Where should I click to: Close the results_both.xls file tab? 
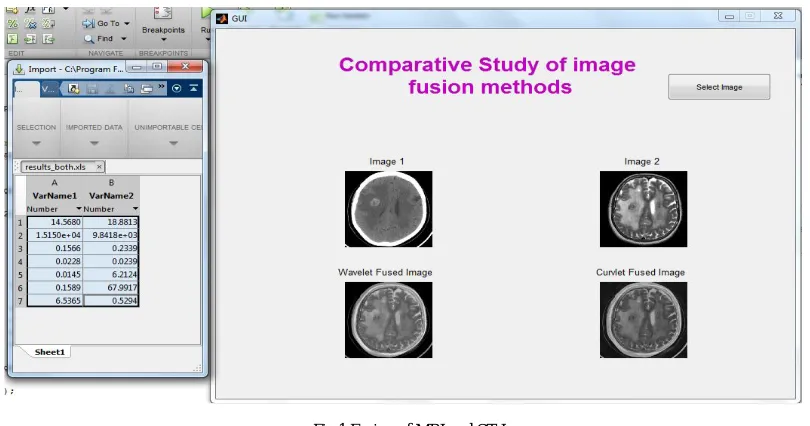coord(99,167)
